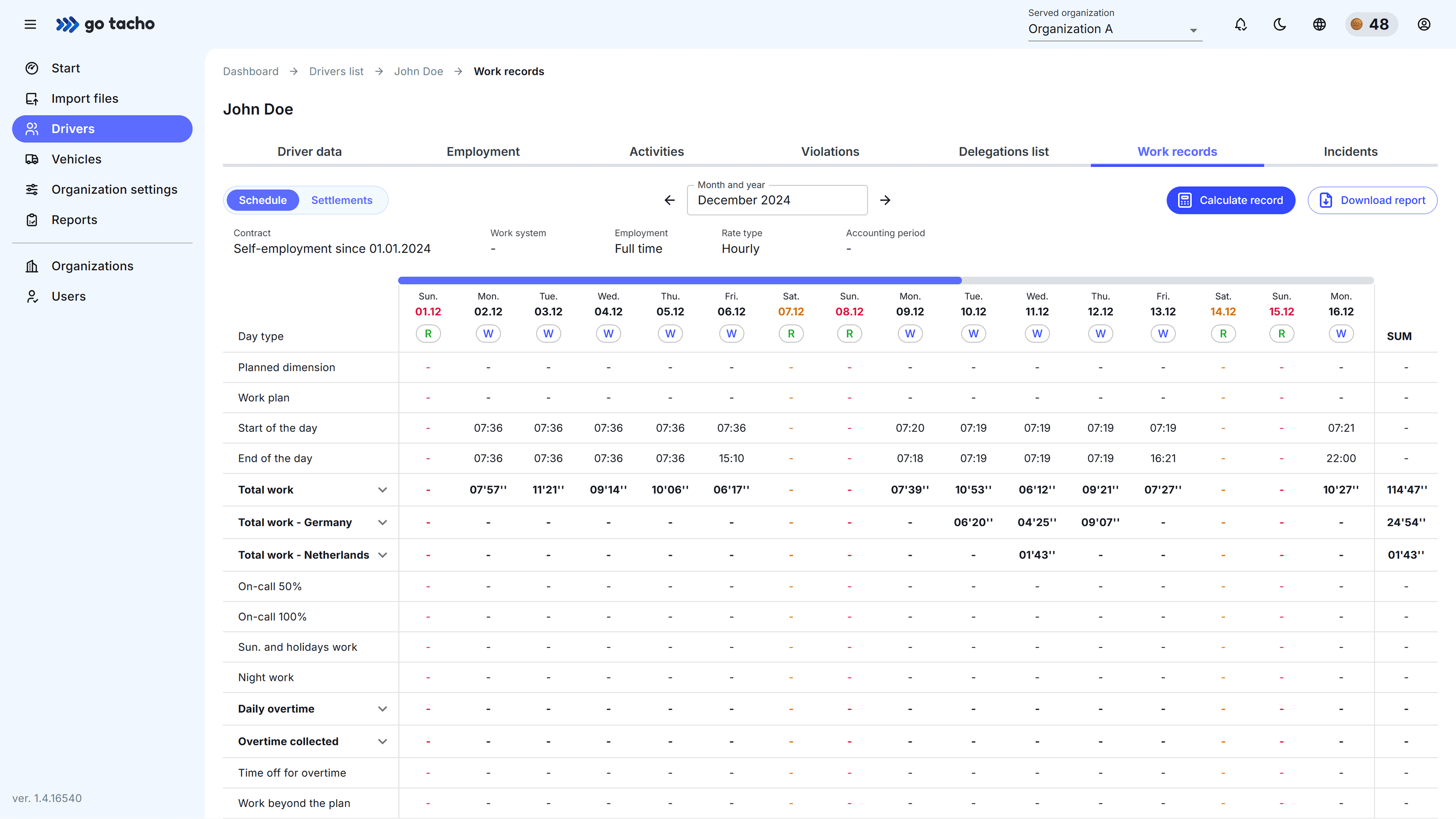The width and height of the screenshot is (1456, 819).
Task: Switch to dark mode with the moon icon
Action: point(1279,24)
